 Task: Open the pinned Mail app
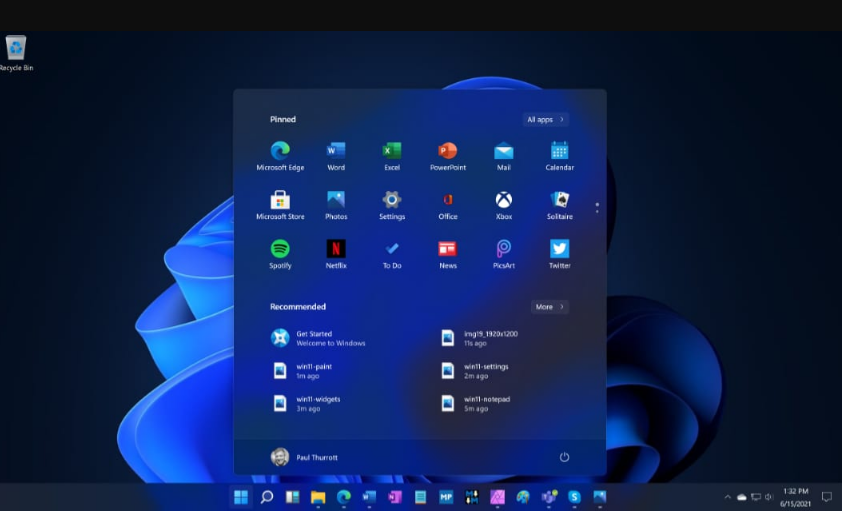click(x=503, y=156)
